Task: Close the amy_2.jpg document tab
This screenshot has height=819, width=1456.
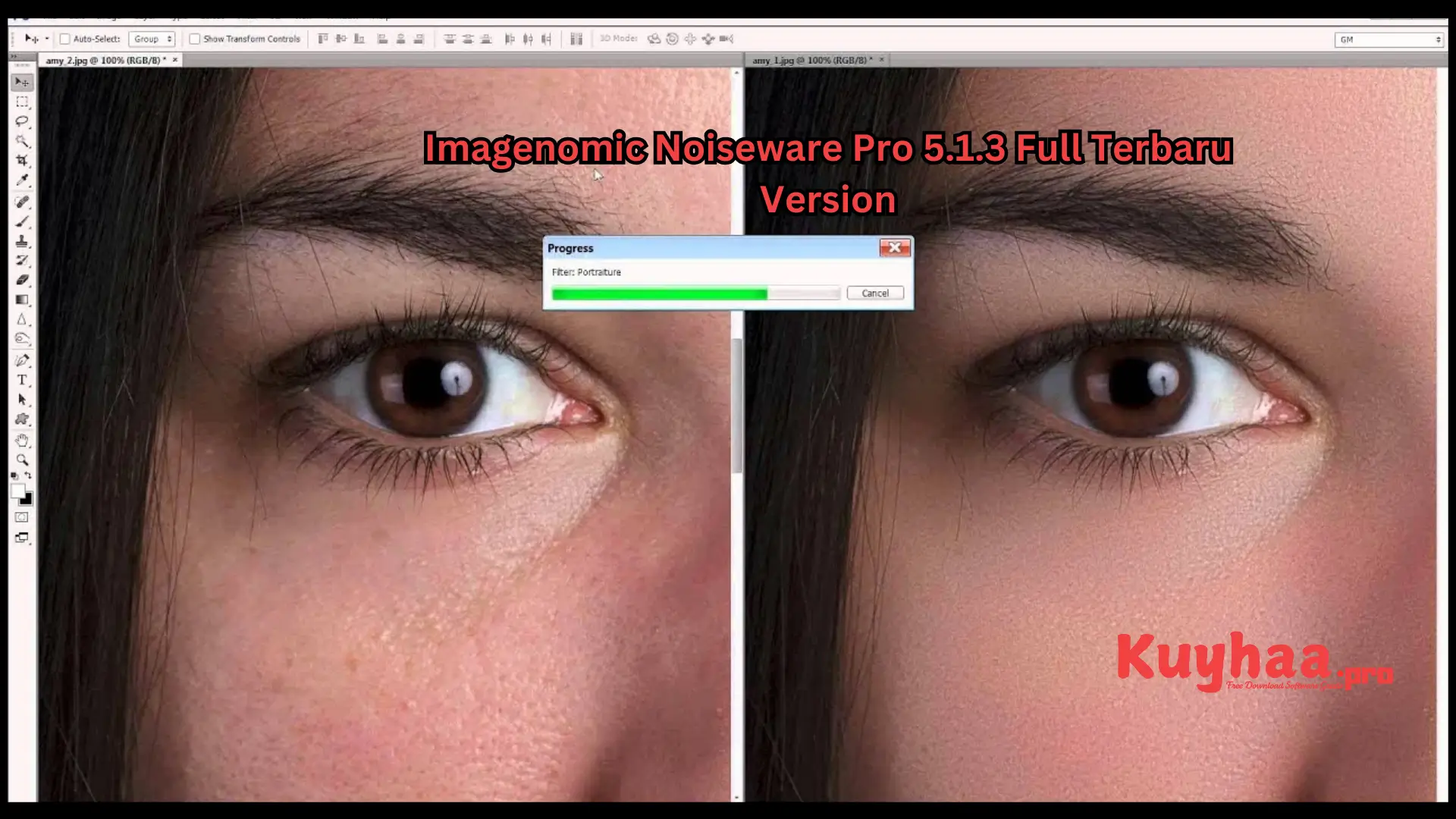Action: click(x=175, y=60)
